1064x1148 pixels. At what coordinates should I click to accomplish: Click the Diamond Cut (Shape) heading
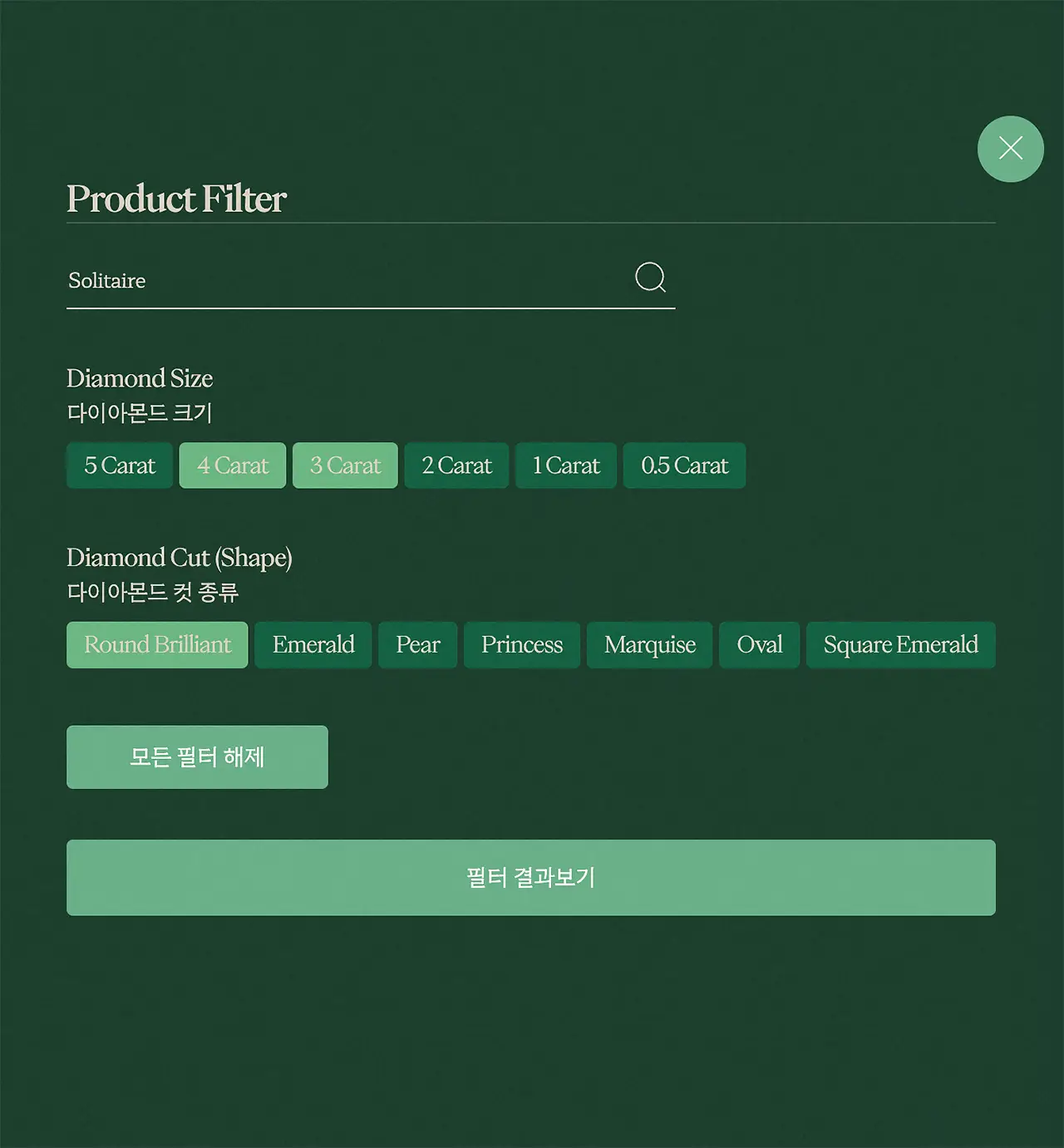(180, 558)
